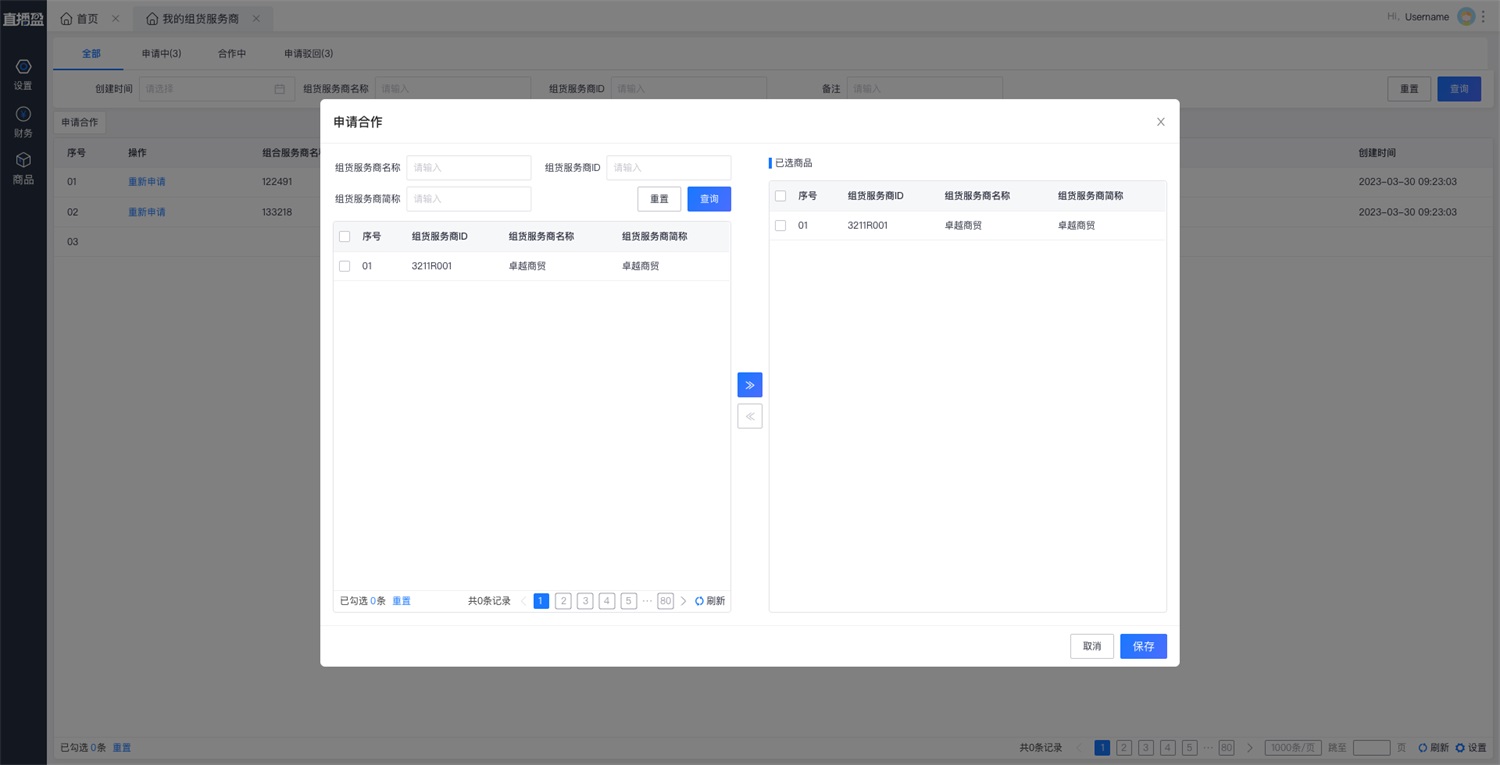
Task: Open the Products box icon in sidebar
Action: click(x=23, y=160)
